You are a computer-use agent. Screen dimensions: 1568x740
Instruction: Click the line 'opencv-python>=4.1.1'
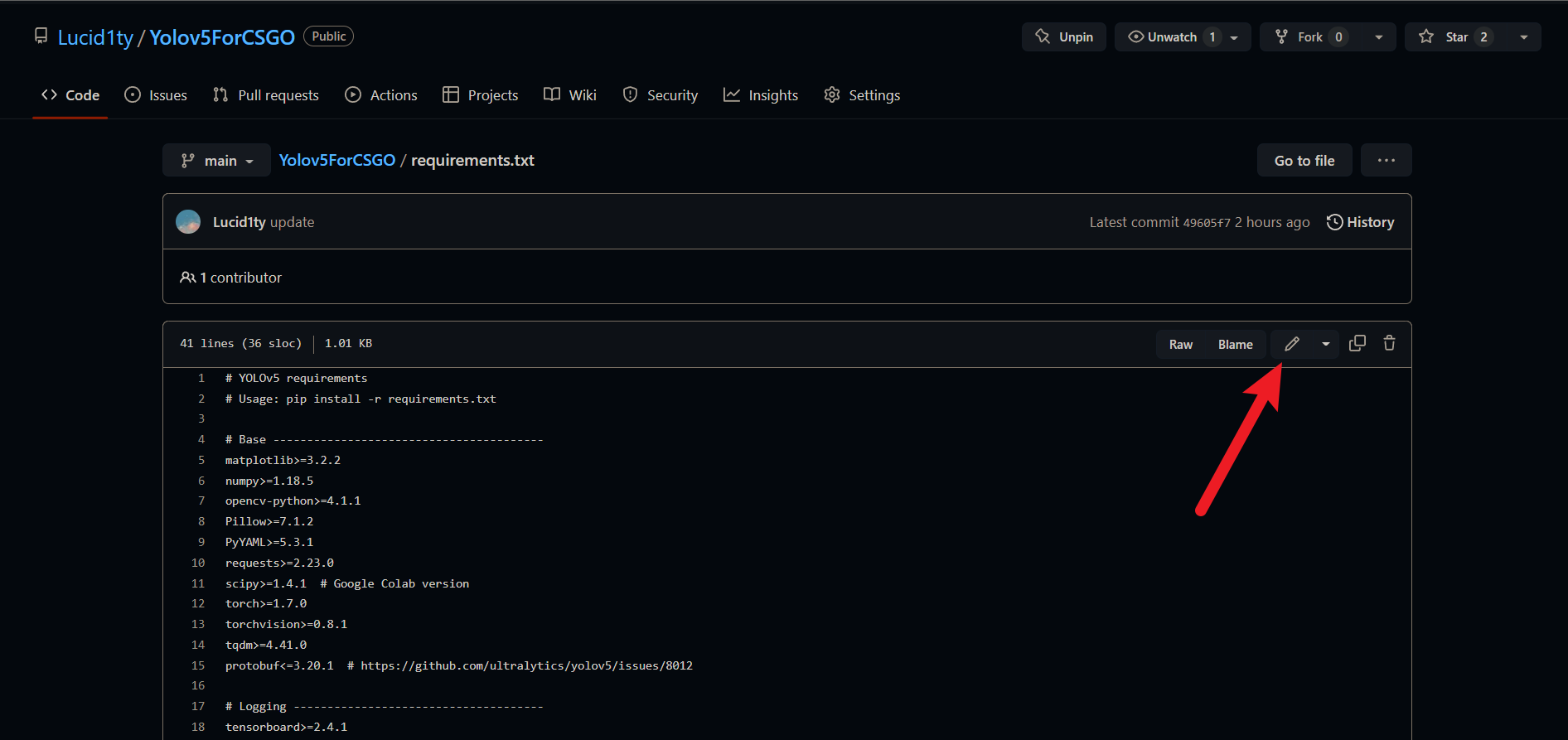click(x=293, y=501)
